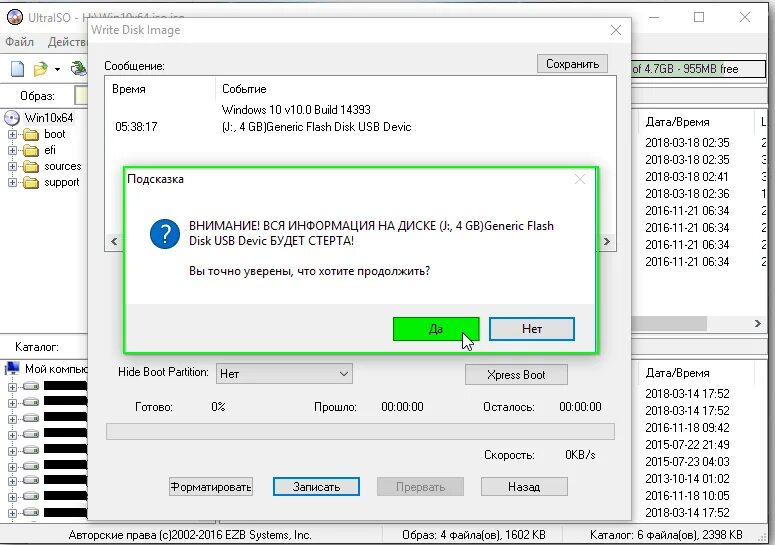Select Мой компьютер in catalog tree
The width and height of the screenshot is (775, 545).
coord(56,369)
